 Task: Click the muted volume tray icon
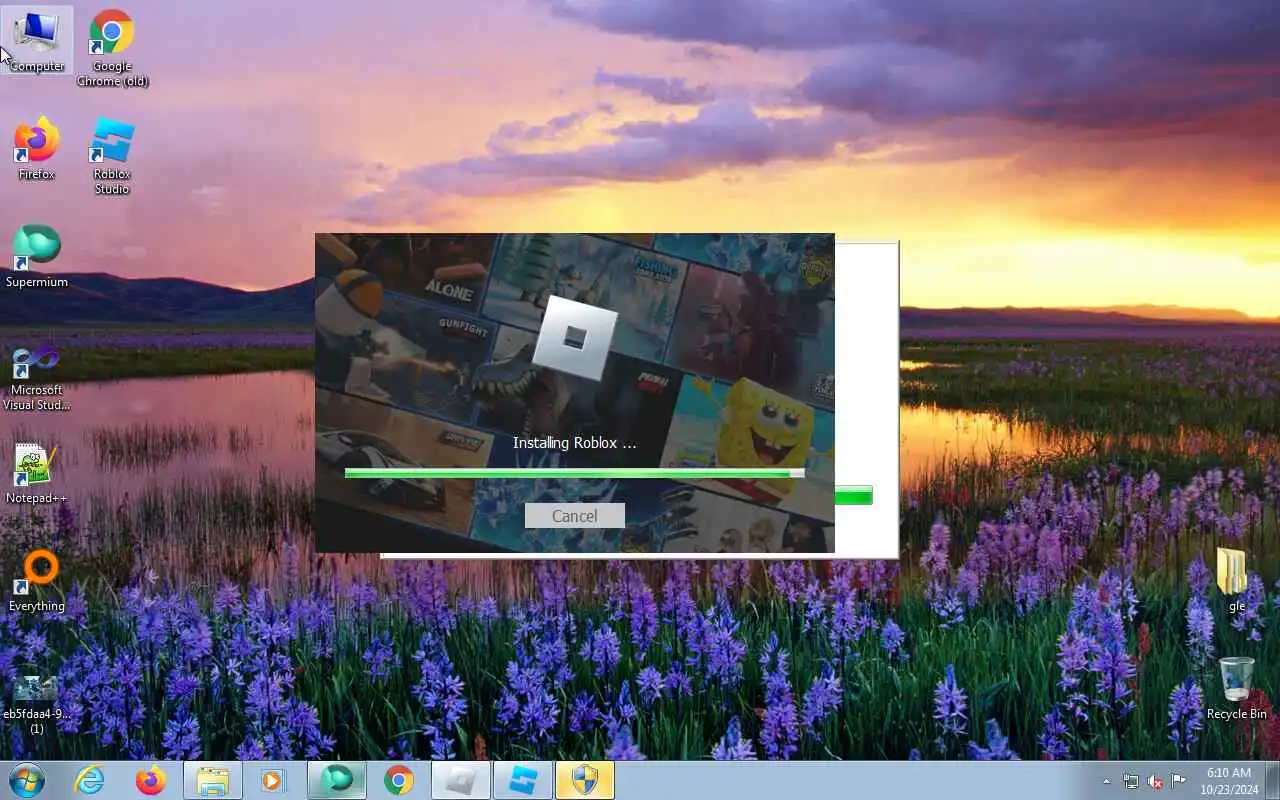click(x=1155, y=781)
